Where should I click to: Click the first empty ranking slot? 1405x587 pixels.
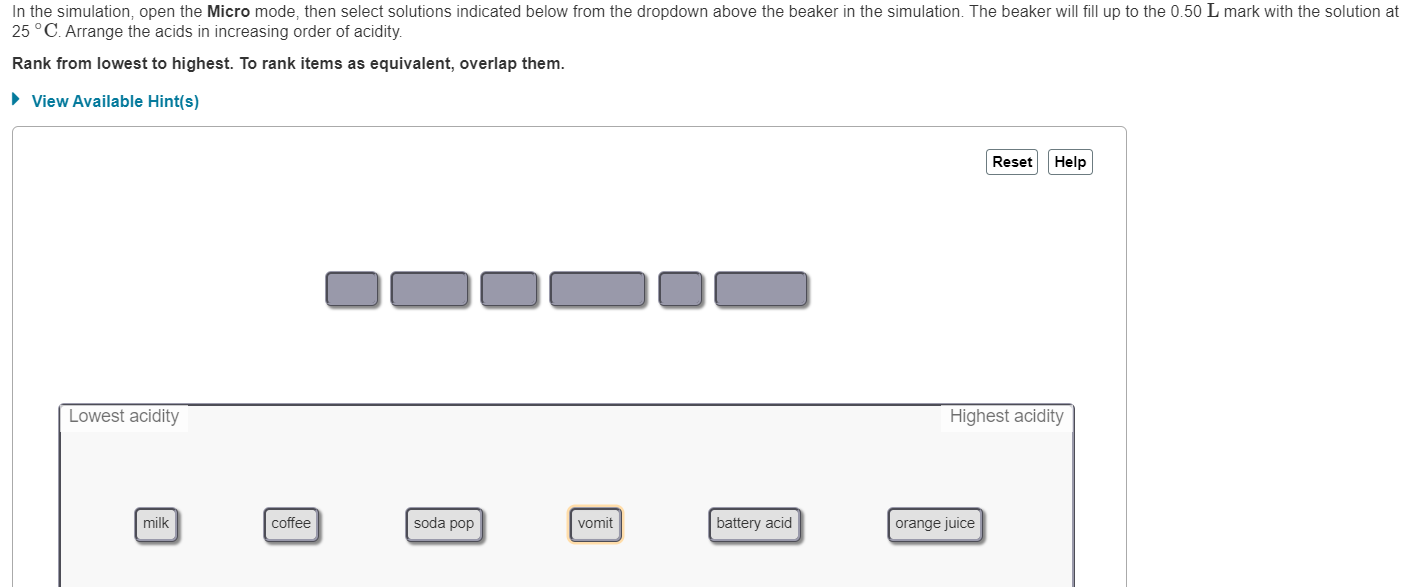click(x=352, y=289)
